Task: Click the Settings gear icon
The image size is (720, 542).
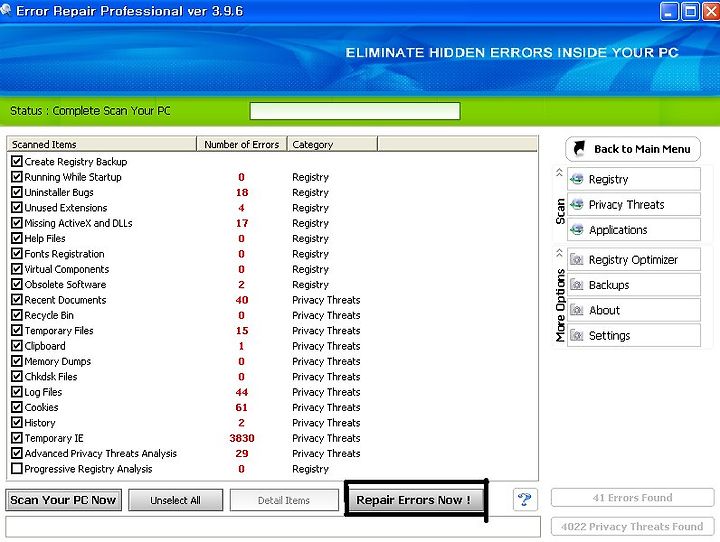Action: tap(577, 335)
